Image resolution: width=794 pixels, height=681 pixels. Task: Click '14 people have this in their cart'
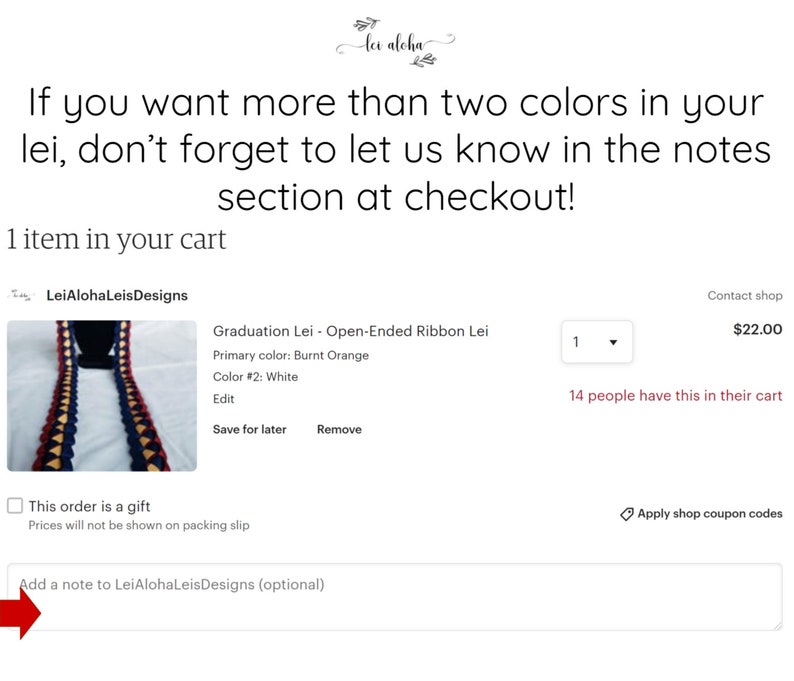tap(676, 395)
